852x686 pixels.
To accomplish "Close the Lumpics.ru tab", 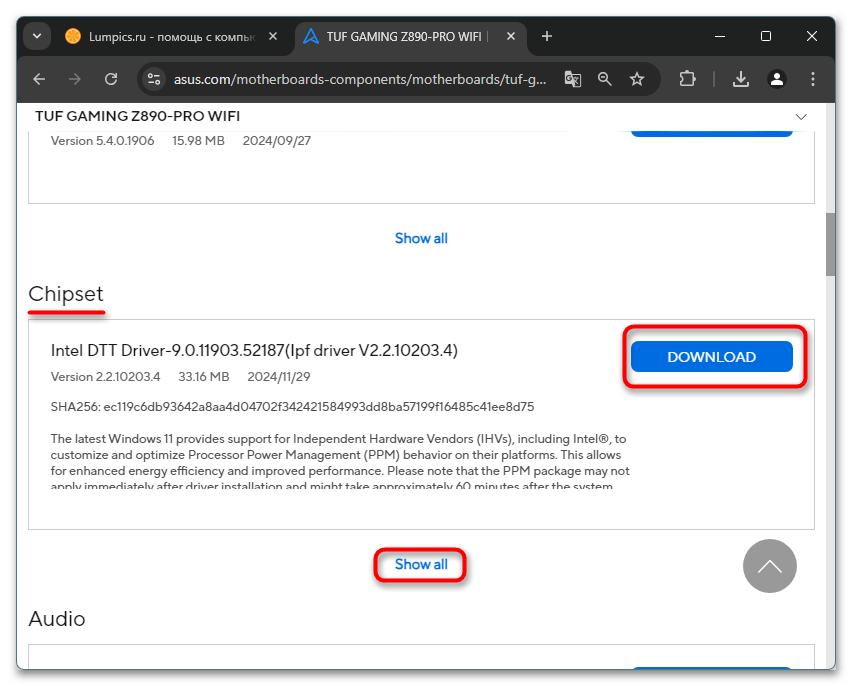I will click(x=273, y=36).
